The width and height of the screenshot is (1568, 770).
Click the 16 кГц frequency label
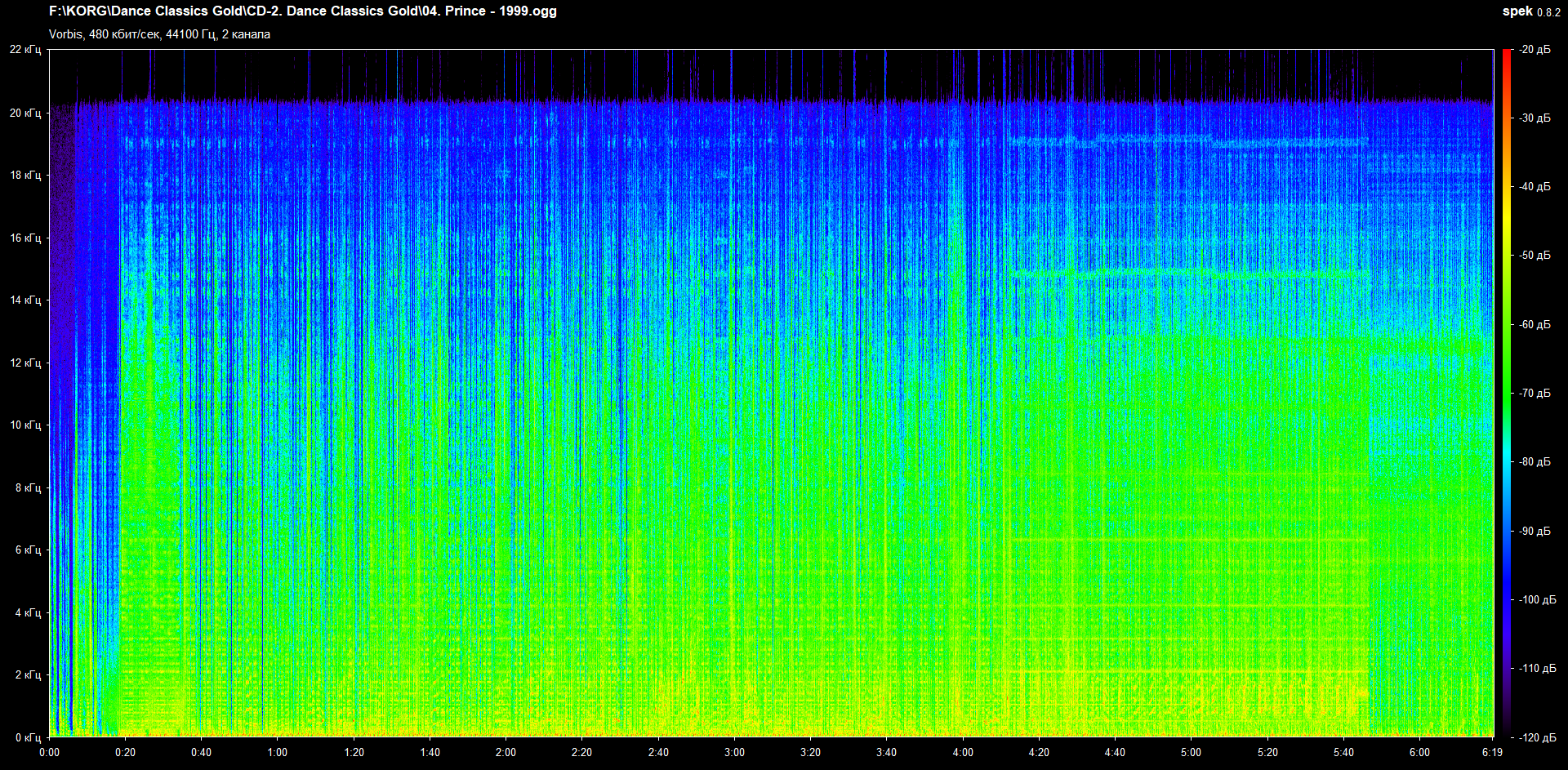(x=25, y=238)
